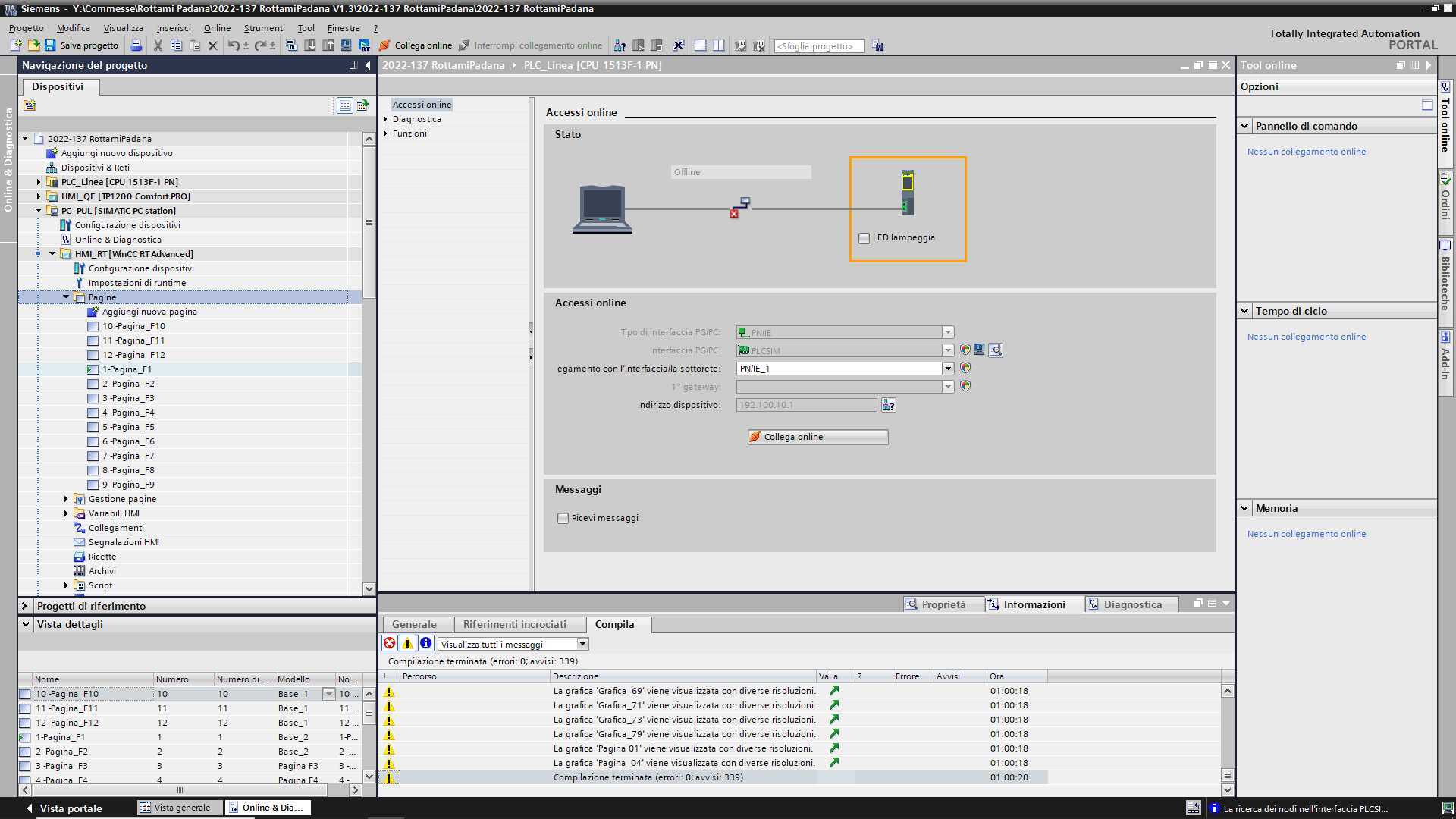Click Collega online button in Accessi online
This screenshot has width=1456, height=819.
[x=817, y=437]
